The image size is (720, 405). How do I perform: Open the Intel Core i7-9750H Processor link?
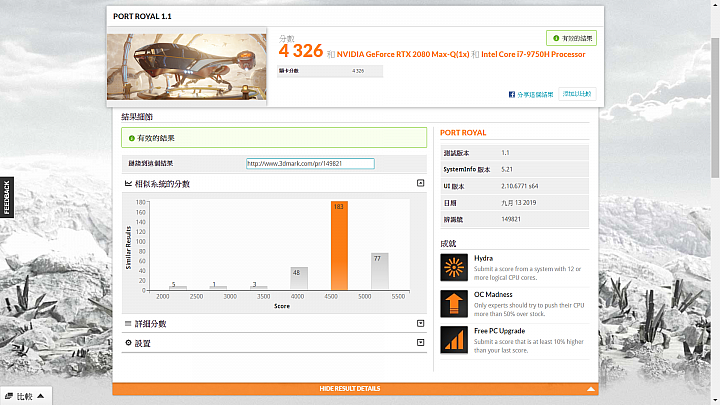533,54
